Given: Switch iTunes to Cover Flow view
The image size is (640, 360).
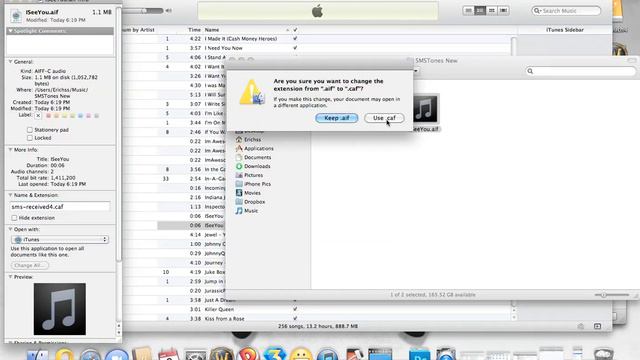Looking at the screenshot, I should click(x=504, y=11).
